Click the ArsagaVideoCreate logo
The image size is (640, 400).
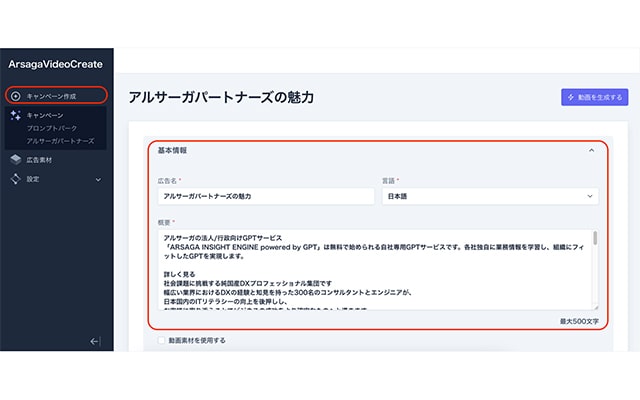(x=56, y=64)
